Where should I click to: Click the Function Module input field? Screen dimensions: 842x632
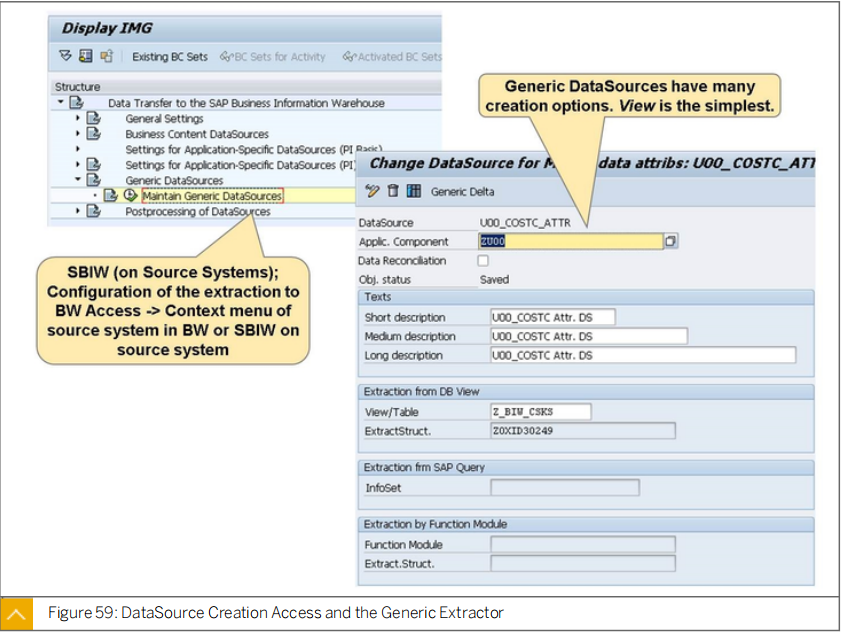click(x=583, y=544)
